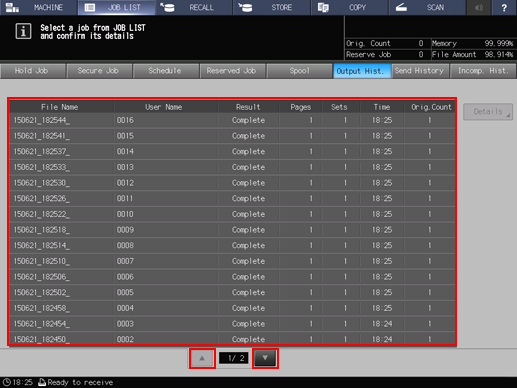Open the STORE tab
The width and height of the screenshot is (517, 388).
272,7
